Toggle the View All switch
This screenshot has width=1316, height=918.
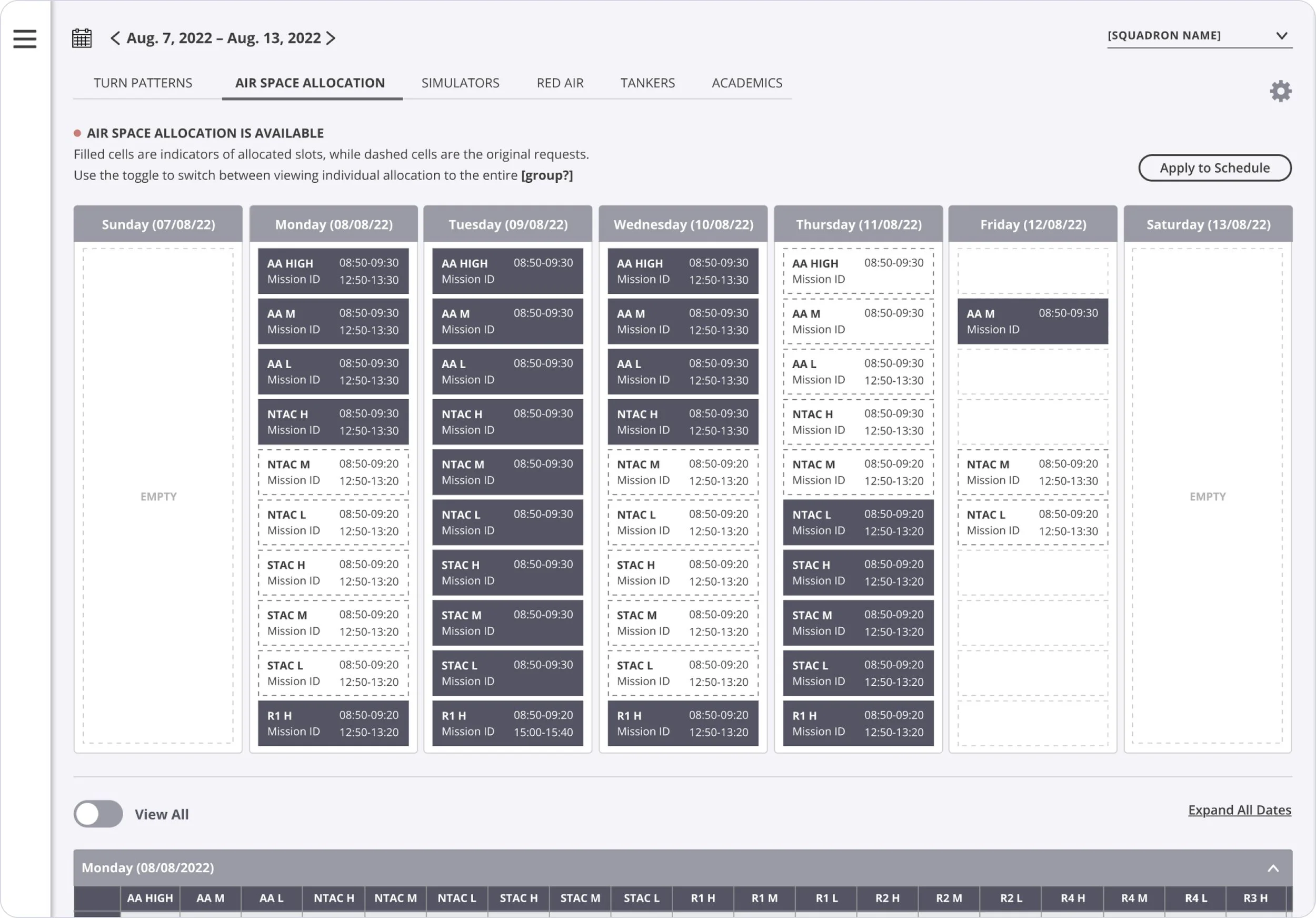[x=98, y=814]
